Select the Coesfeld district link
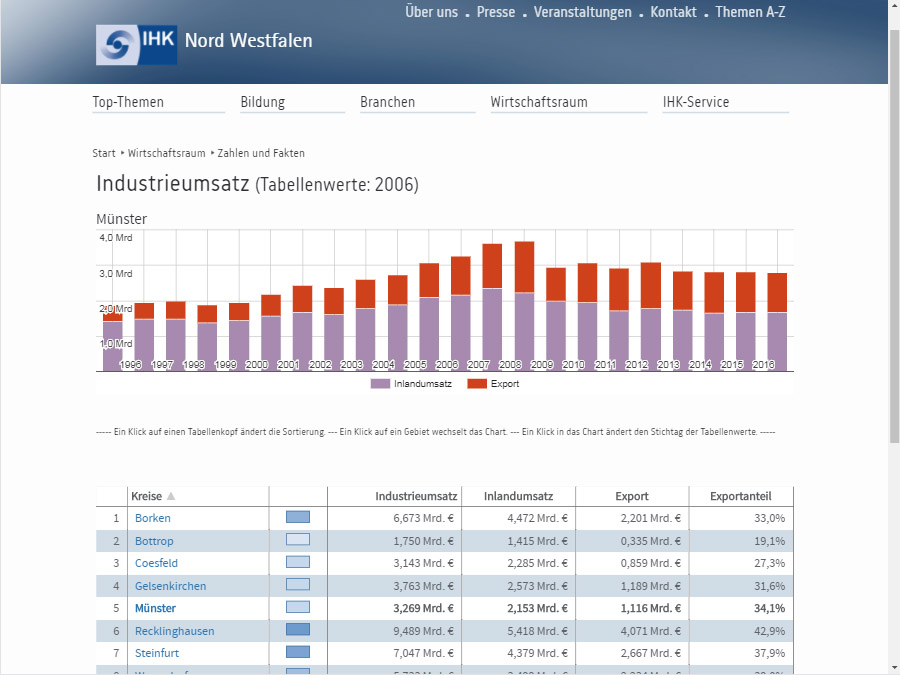Viewport: 900px width, 675px height. [156, 563]
